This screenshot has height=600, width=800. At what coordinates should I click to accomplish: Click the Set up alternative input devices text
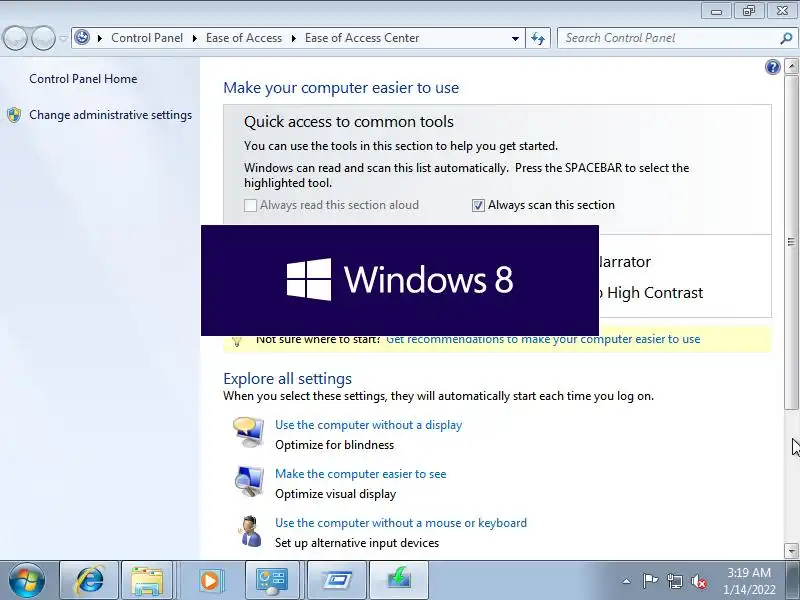point(357,543)
